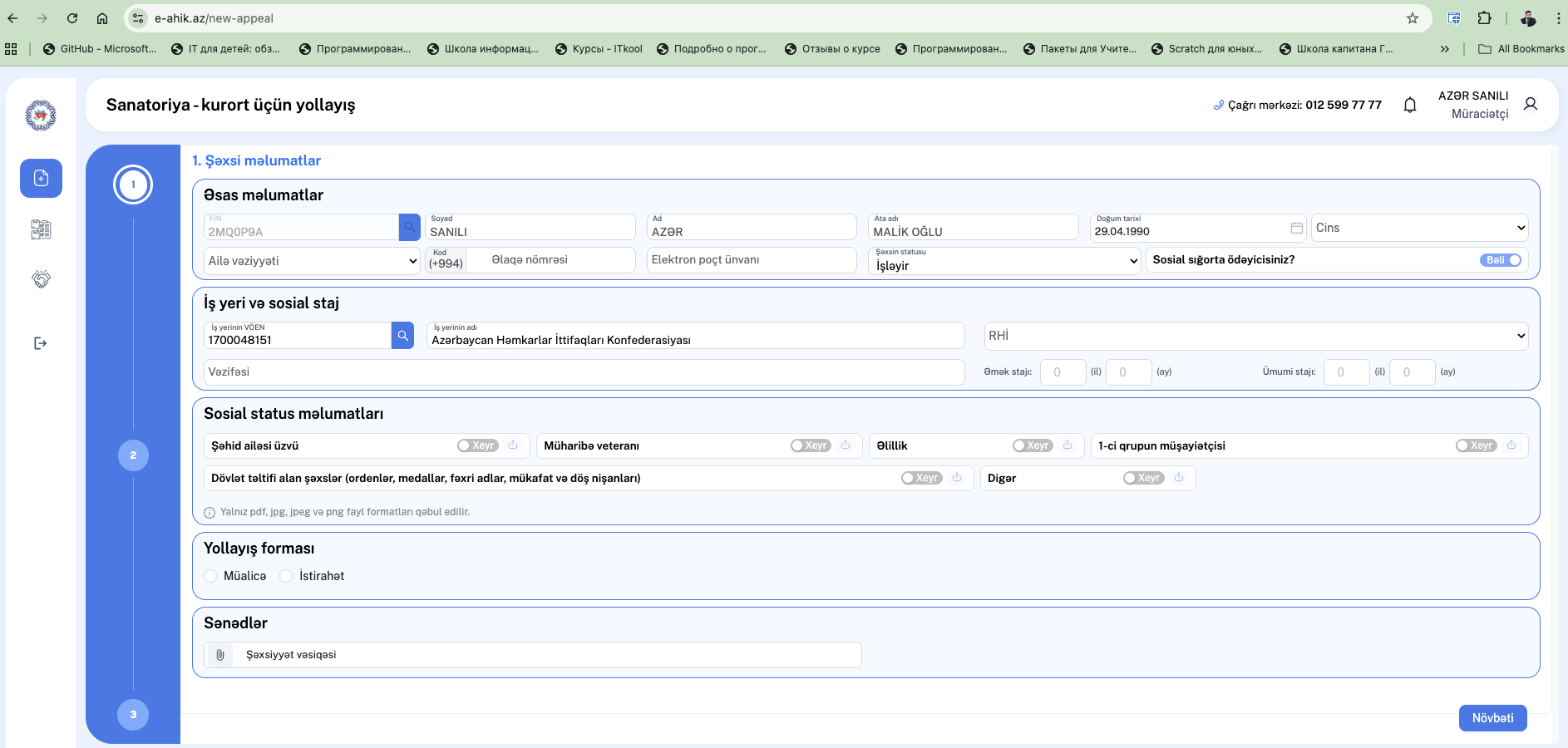Click the logout icon in sidebar

tap(40, 343)
